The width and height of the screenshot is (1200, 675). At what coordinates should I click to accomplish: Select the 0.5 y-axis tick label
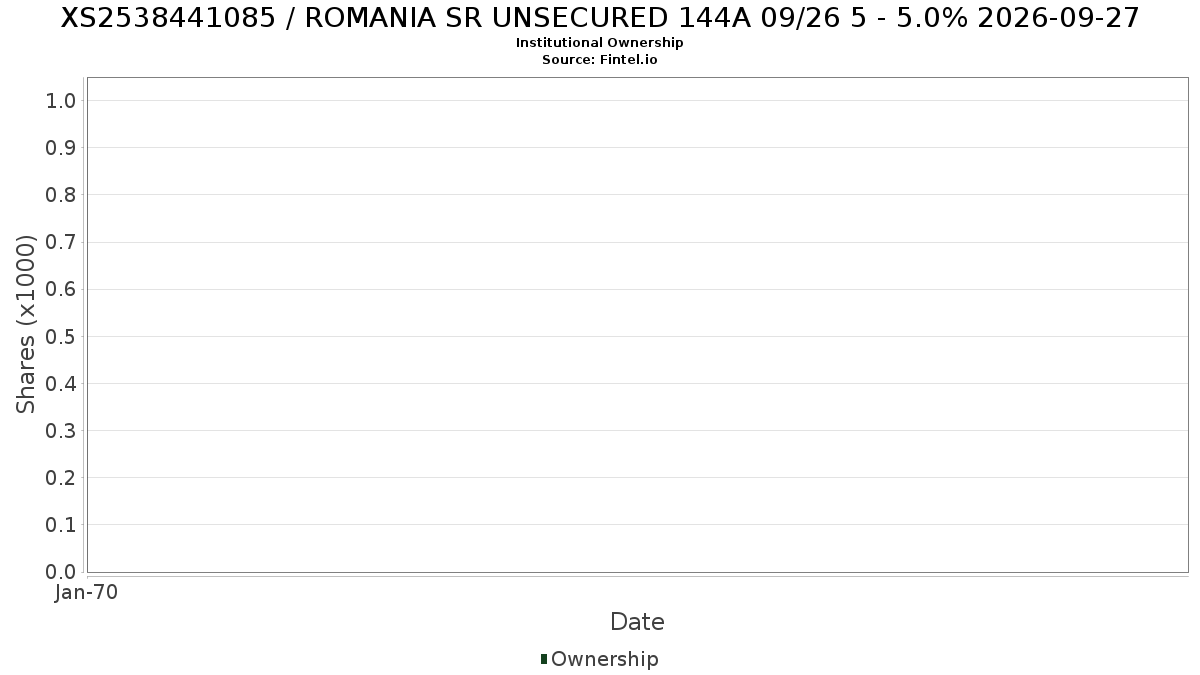(61, 336)
